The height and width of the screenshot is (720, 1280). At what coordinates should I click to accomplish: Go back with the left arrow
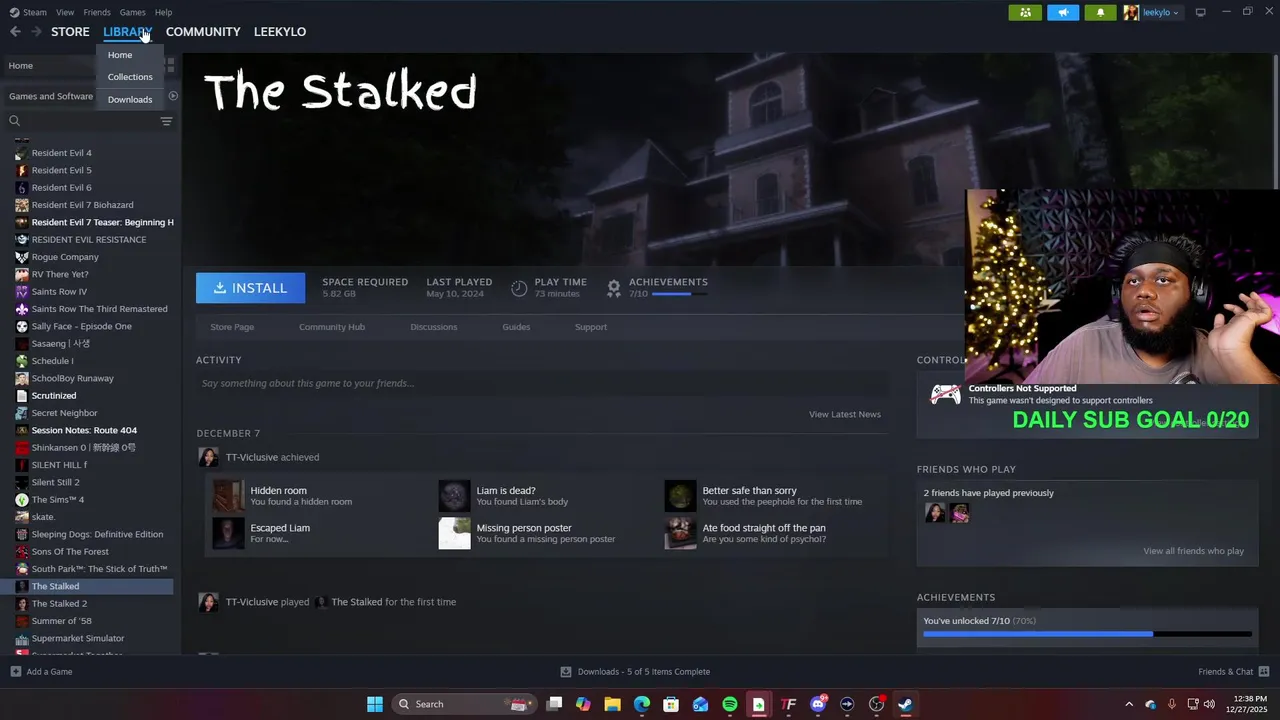point(15,32)
